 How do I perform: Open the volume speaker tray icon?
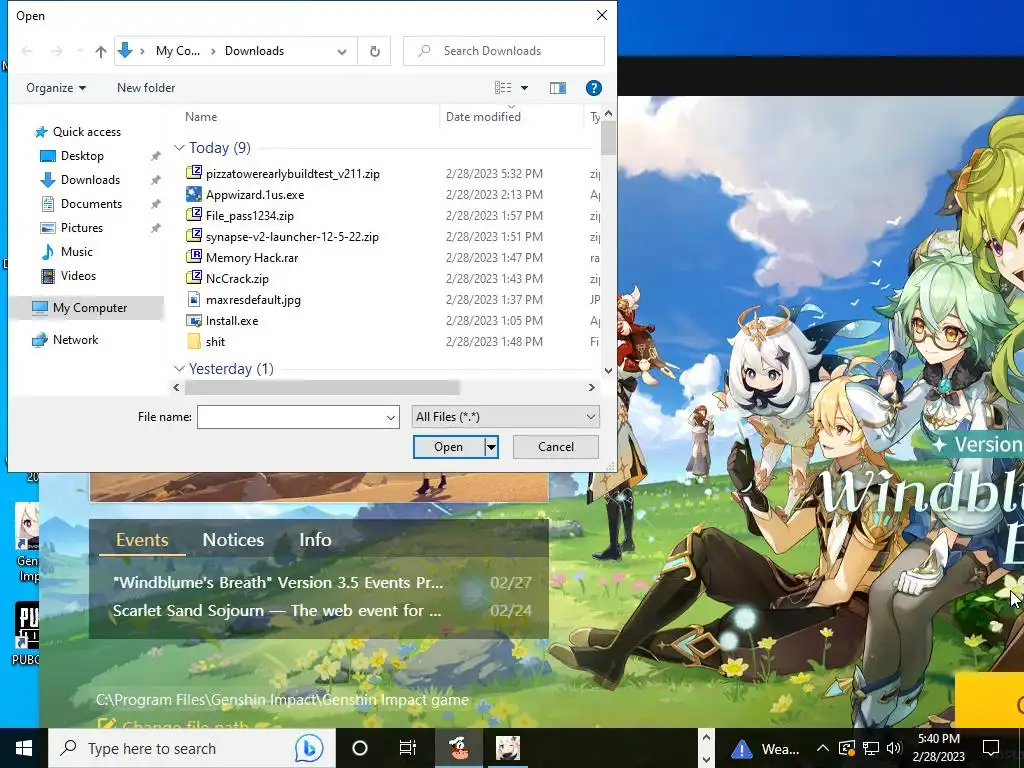tap(894, 748)
